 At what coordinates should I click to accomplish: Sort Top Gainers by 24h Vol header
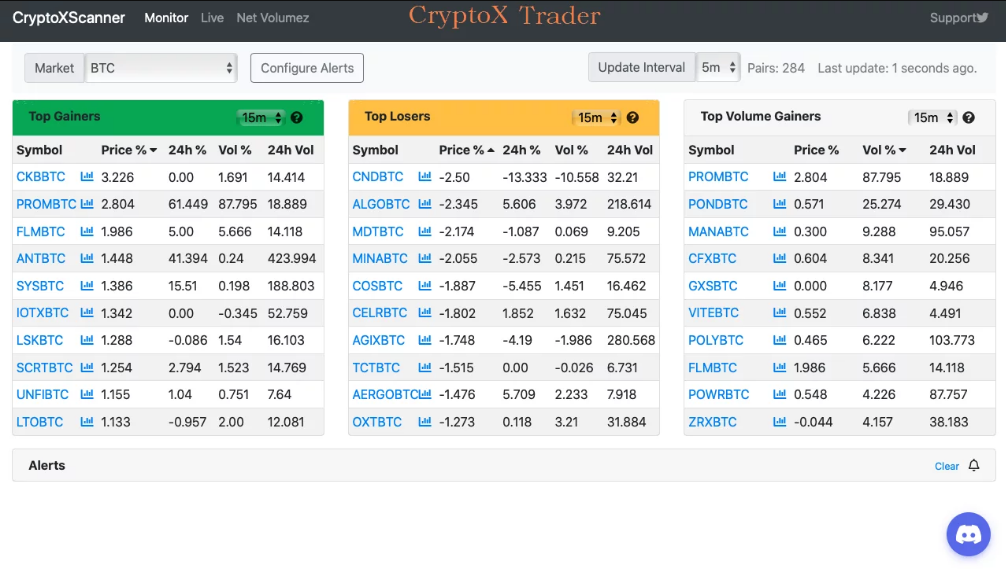pyautogui.click(x=291, y=150)
